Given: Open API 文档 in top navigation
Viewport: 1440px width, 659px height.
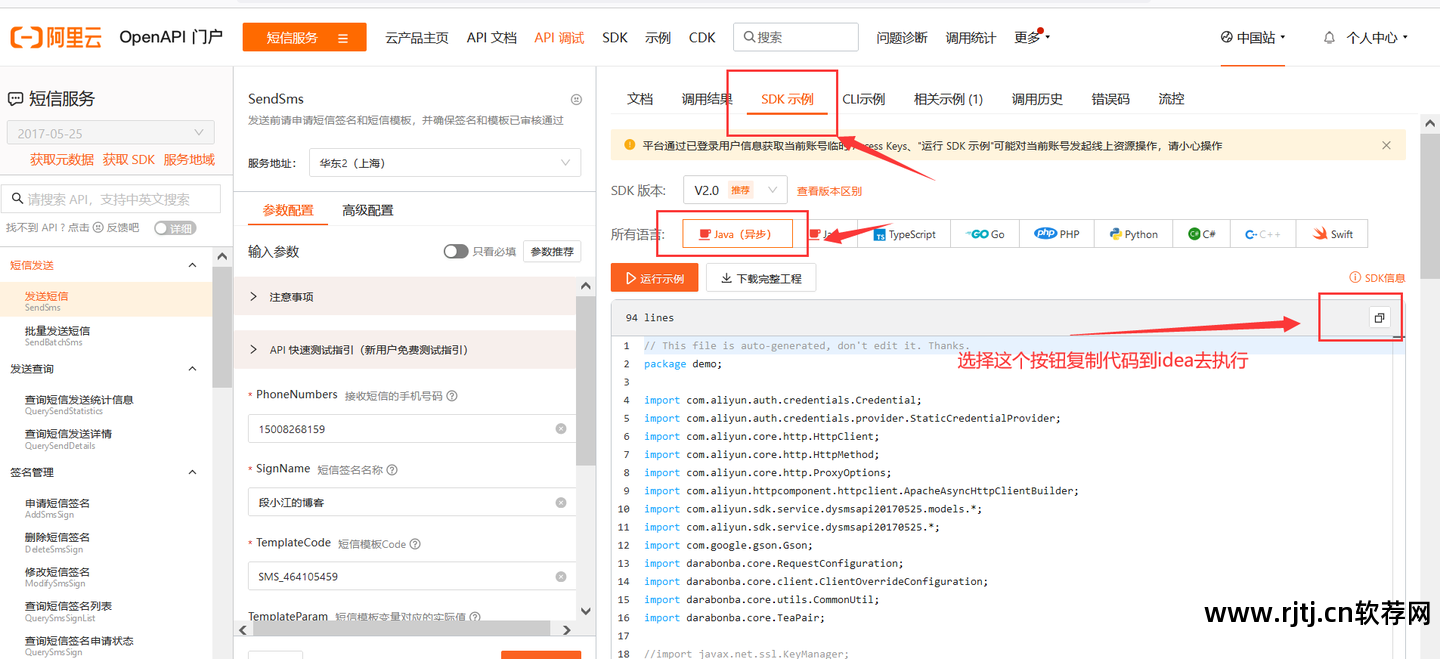Looking at the screenshot, I should point(491,38).
